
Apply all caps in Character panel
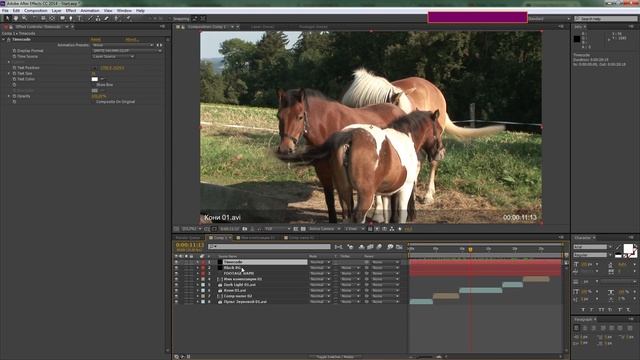601,310
